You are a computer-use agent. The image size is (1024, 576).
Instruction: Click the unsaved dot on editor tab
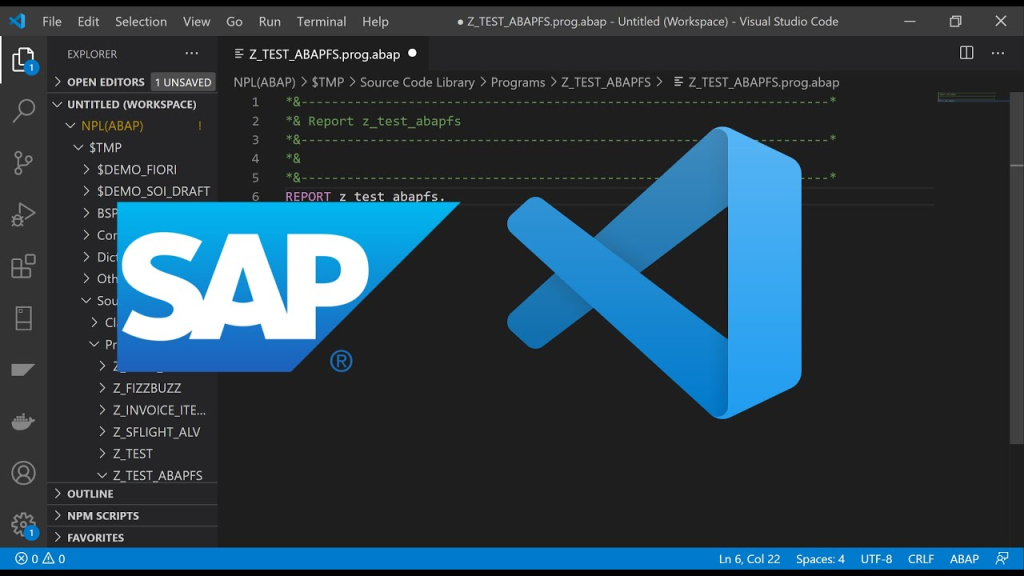click(412, 54)
